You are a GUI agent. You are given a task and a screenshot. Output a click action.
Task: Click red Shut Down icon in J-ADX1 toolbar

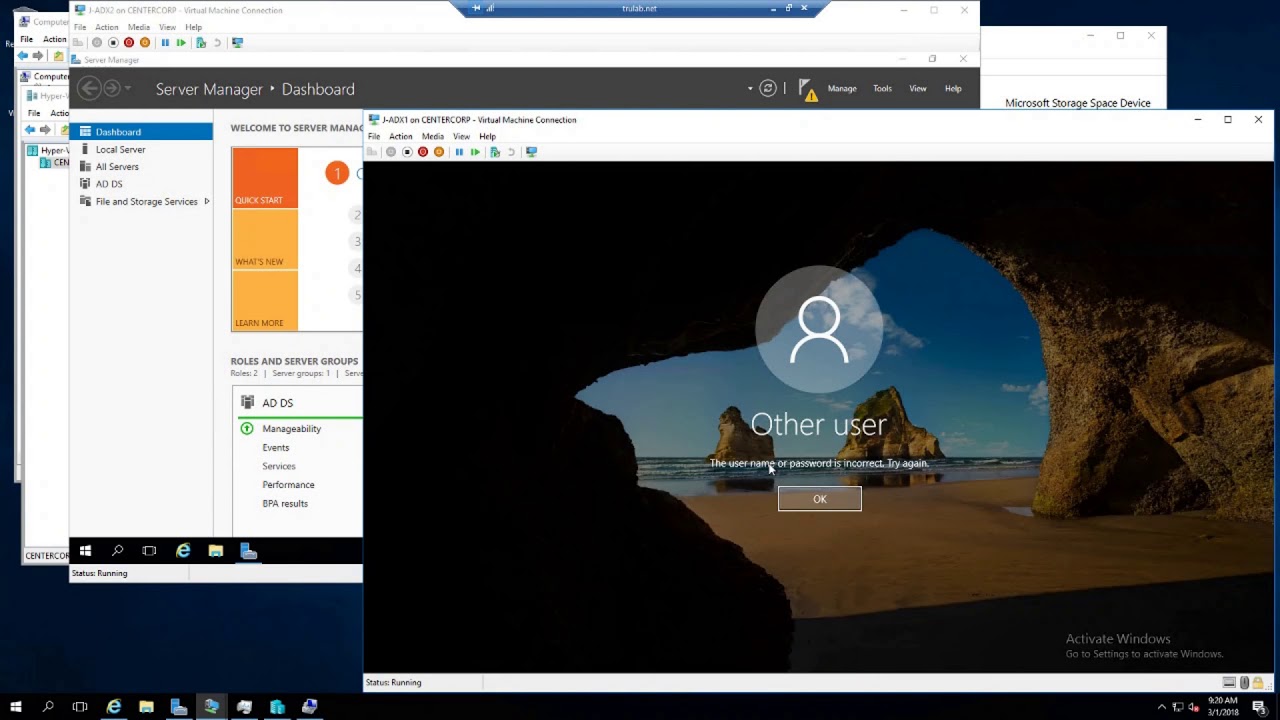tap(423, 152)
